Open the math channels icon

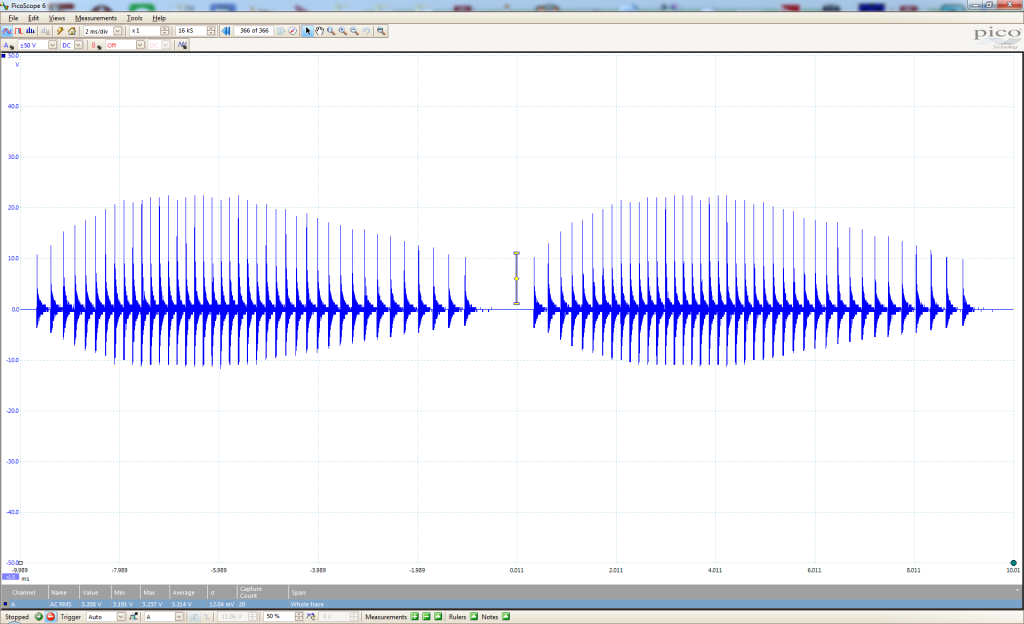coord(183,45)
